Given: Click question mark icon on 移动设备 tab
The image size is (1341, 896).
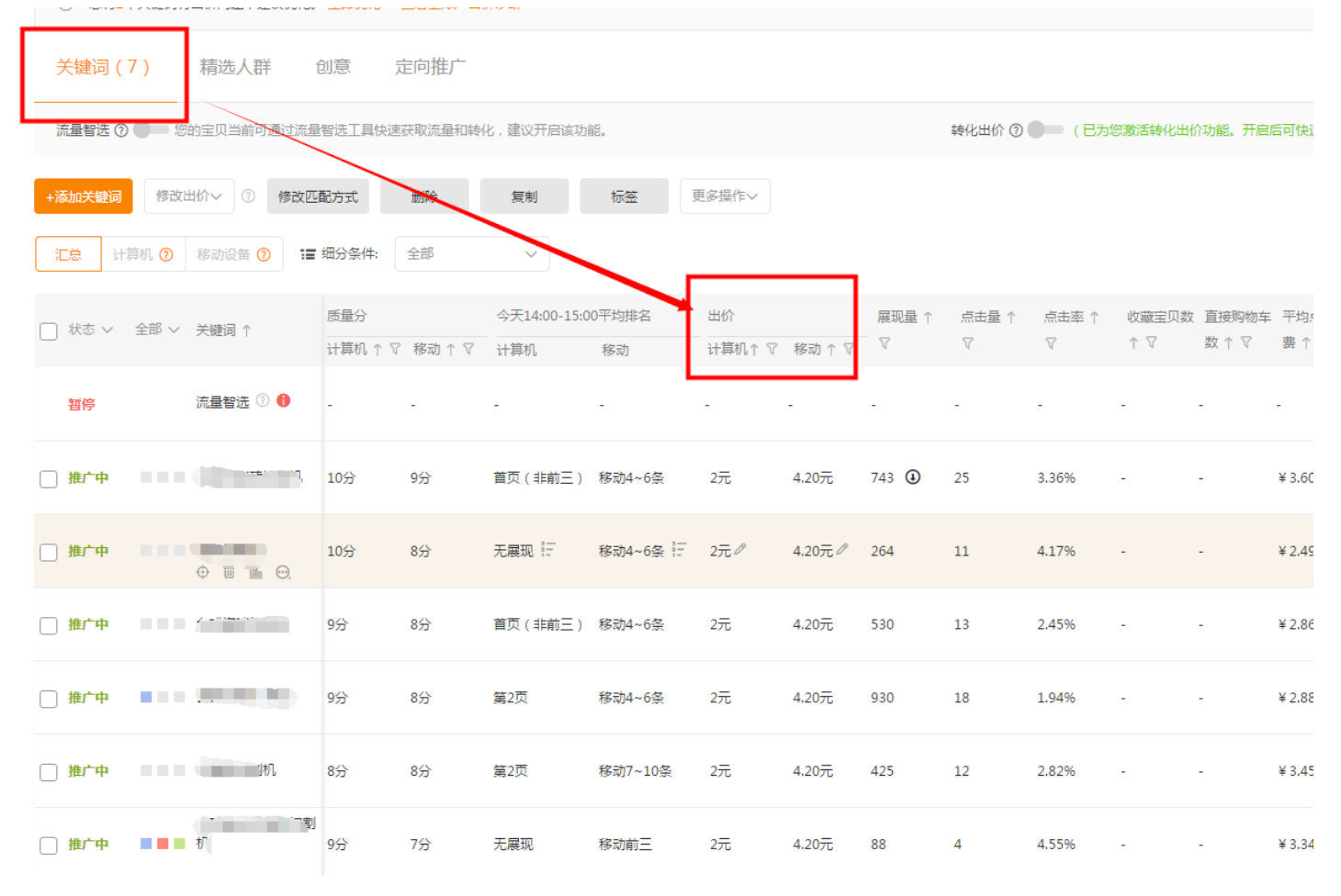Looking at the screenshot, I should pyautogui.click(x=264, y=254).
